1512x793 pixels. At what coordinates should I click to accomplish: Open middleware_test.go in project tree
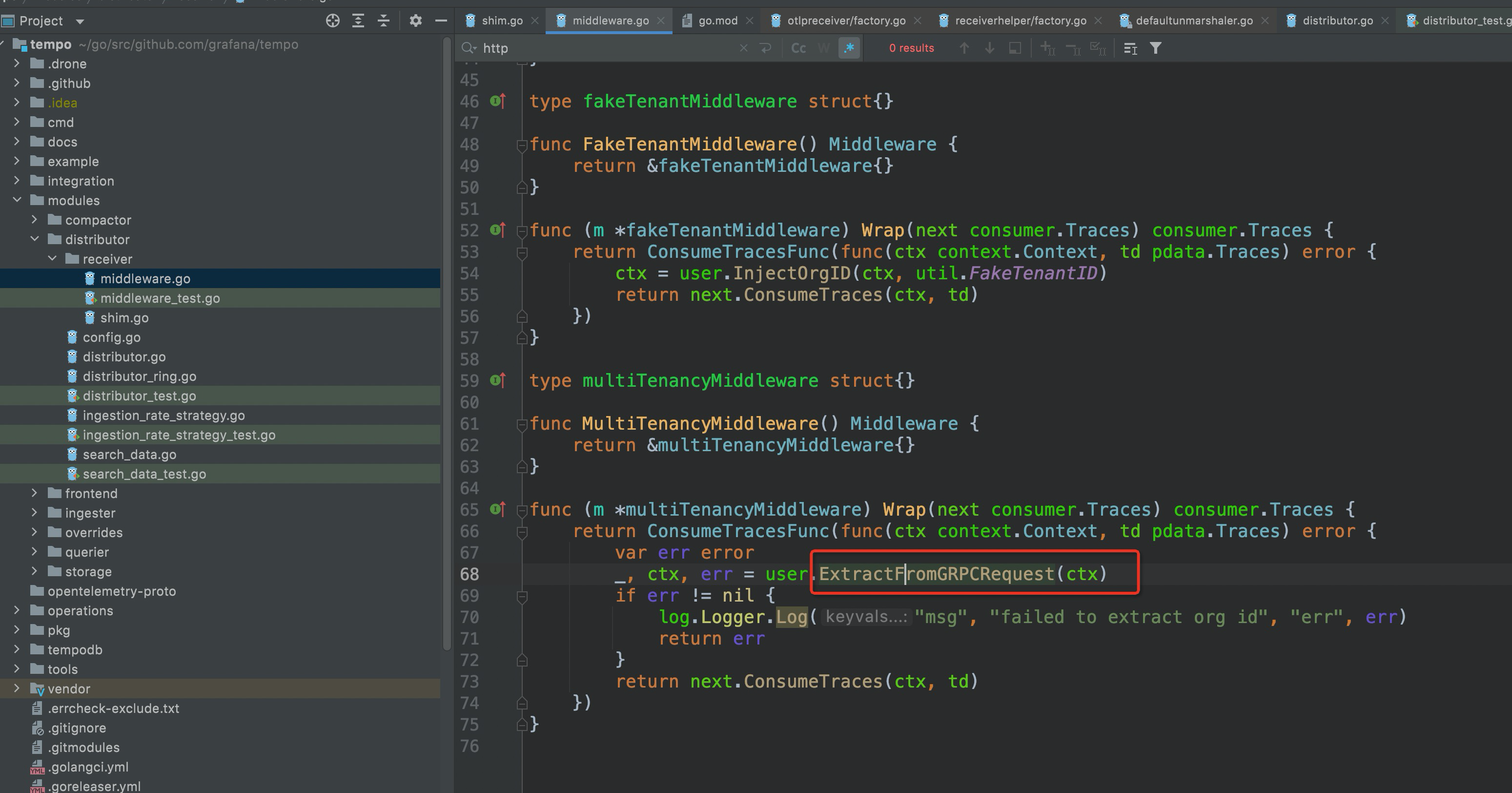(160, 298)
